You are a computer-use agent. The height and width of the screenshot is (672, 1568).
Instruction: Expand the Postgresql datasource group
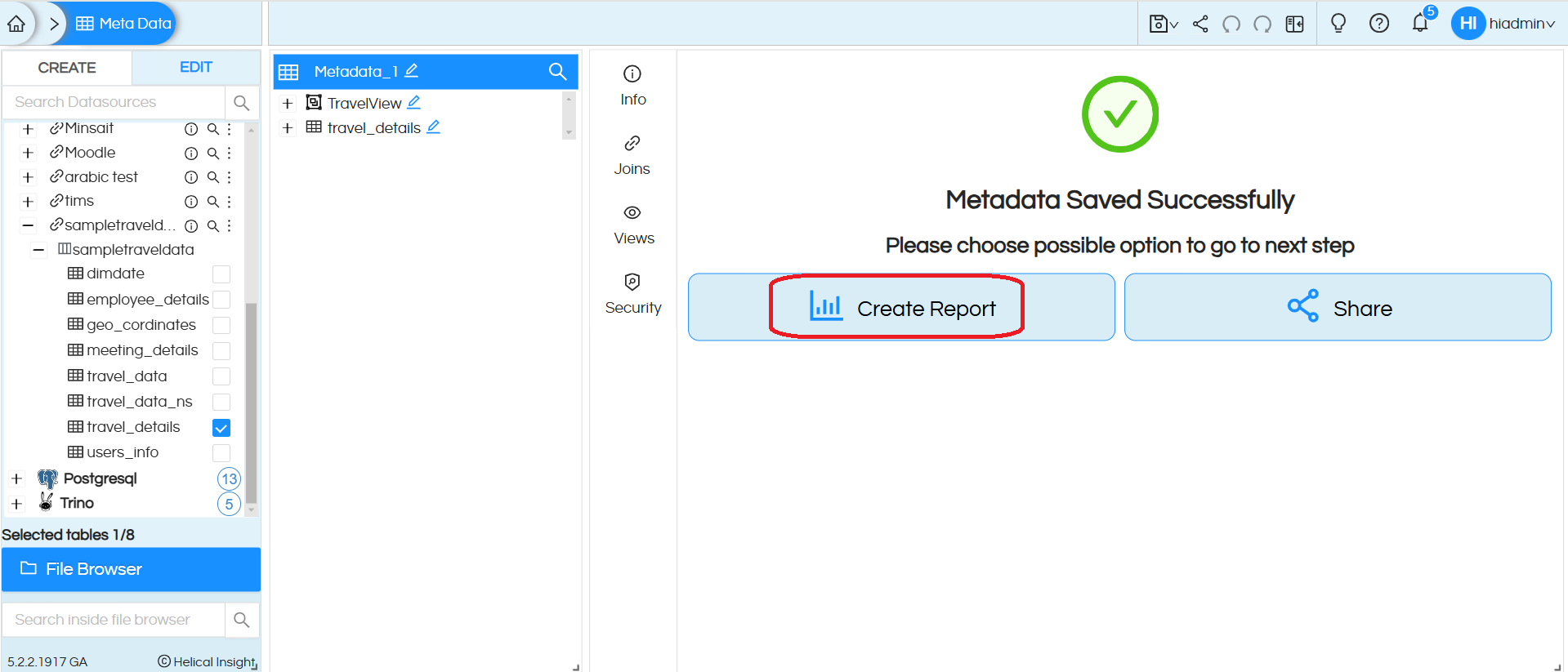point(16,479)
